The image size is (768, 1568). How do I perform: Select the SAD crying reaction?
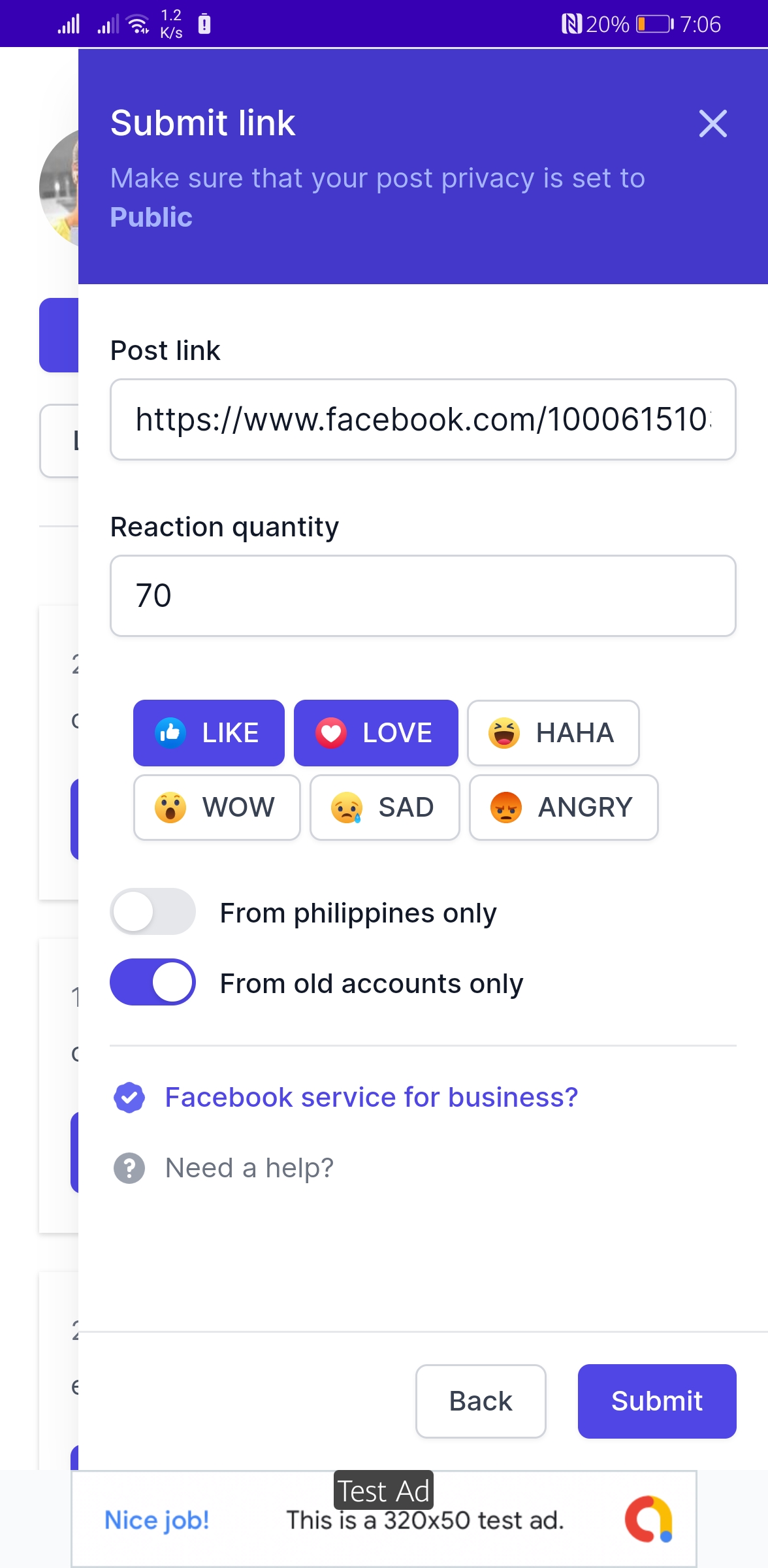click(x=385, y=808)
